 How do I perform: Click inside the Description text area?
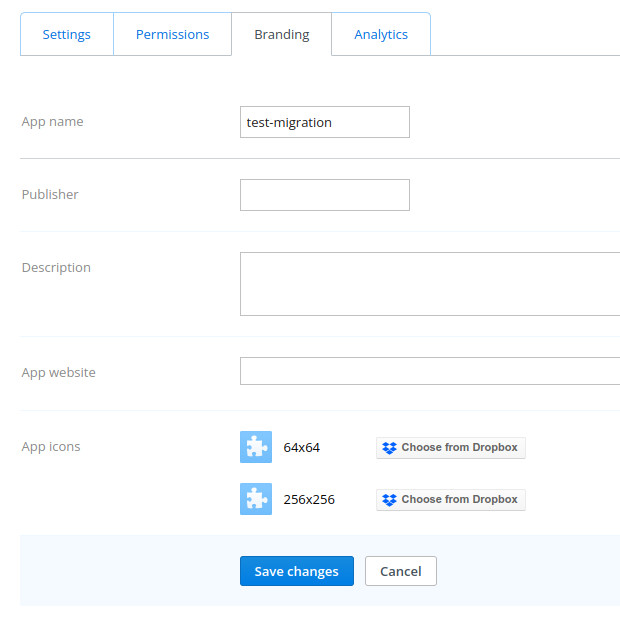[x=430, y=284]
